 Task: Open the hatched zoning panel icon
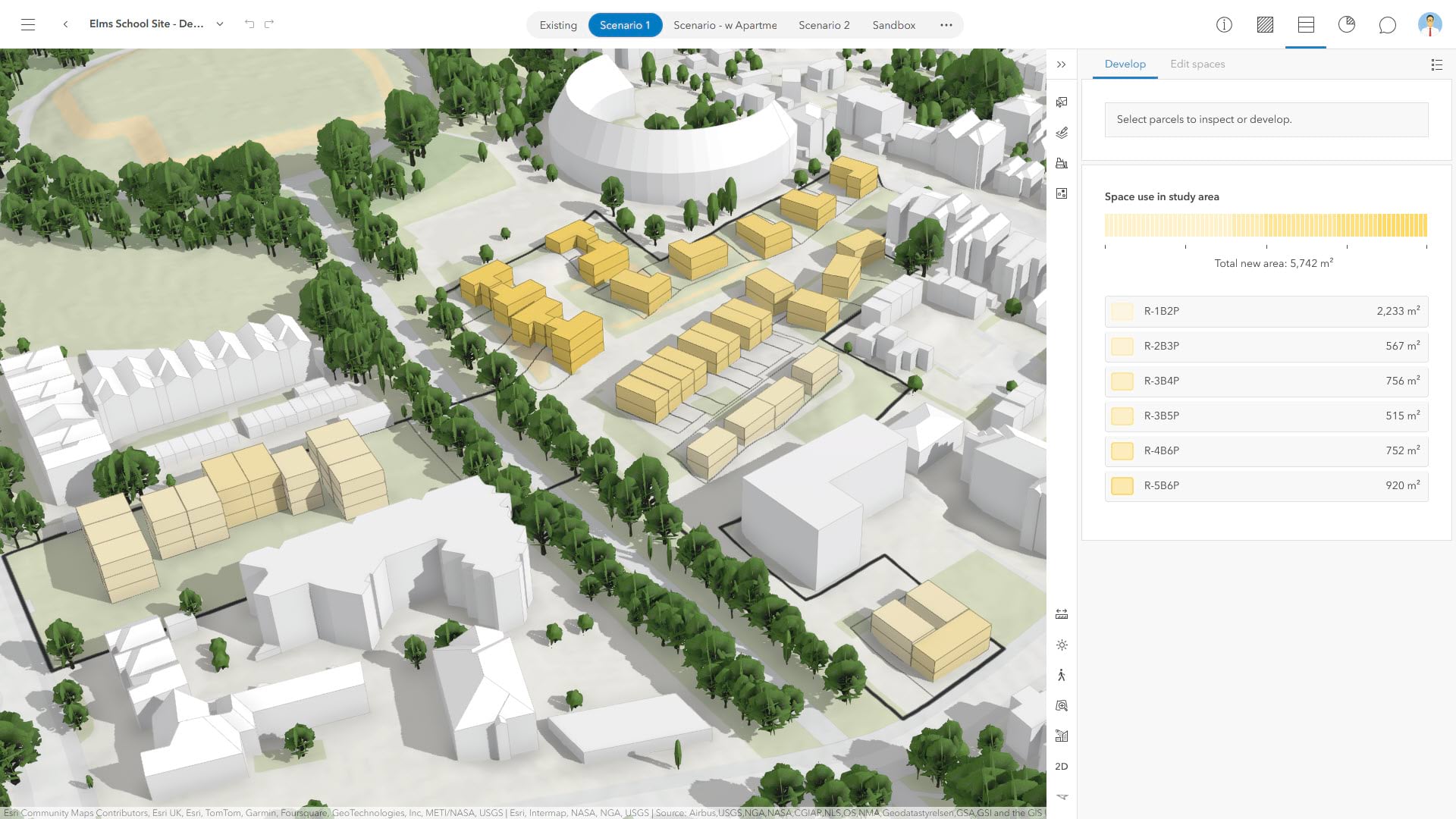pyautogui.click(x=1265, y=25)
